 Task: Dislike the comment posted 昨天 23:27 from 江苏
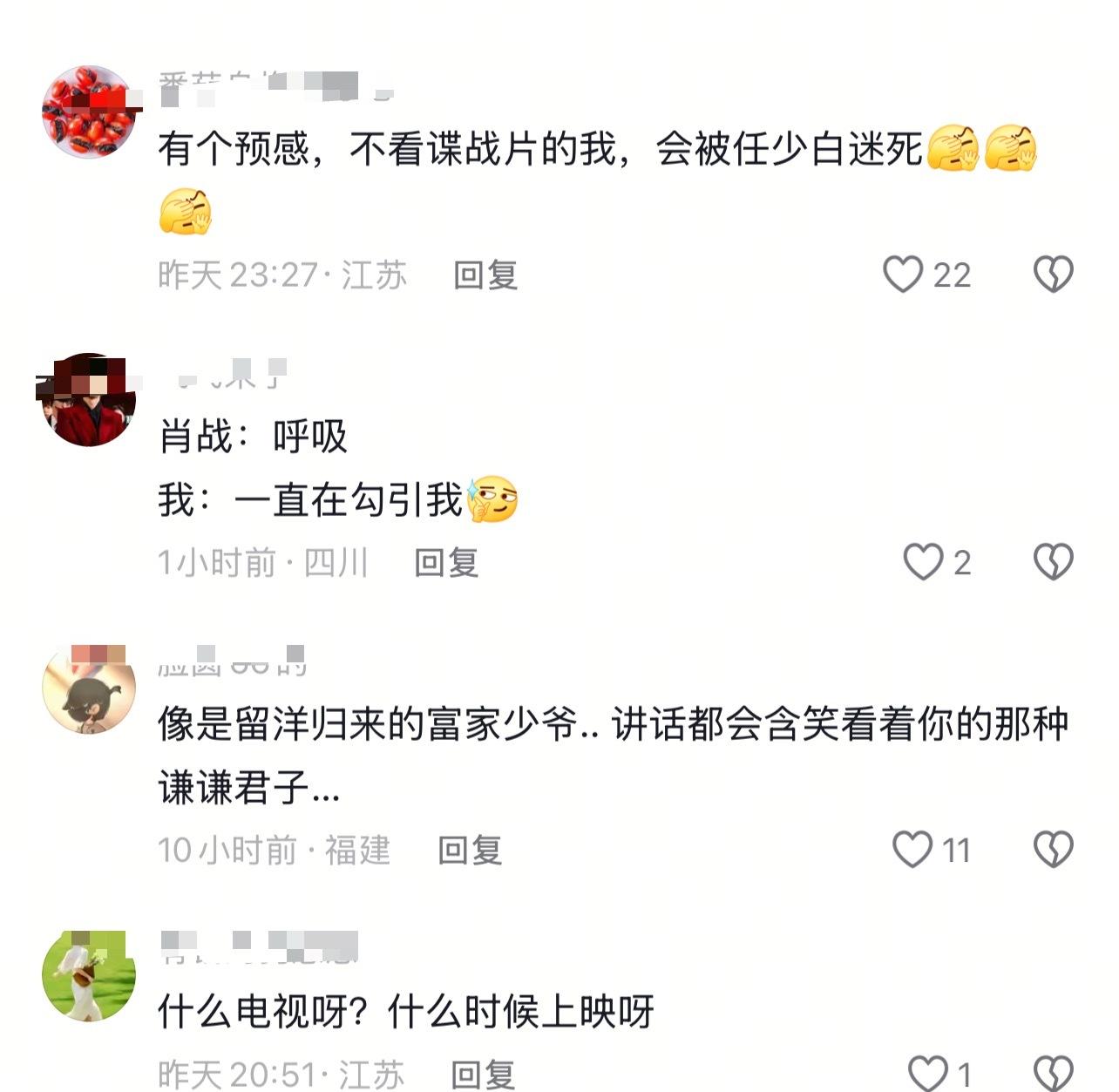(x=1053, y=275)
